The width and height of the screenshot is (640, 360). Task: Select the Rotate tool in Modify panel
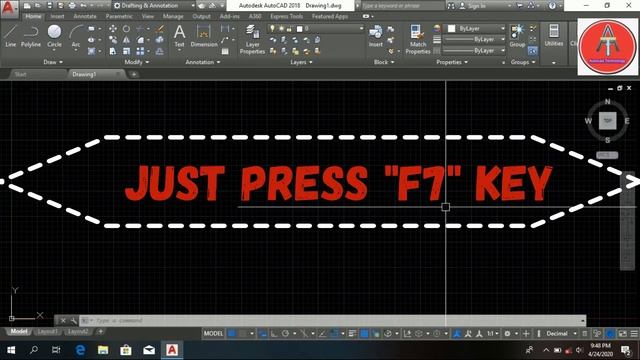tap(127, 29)
